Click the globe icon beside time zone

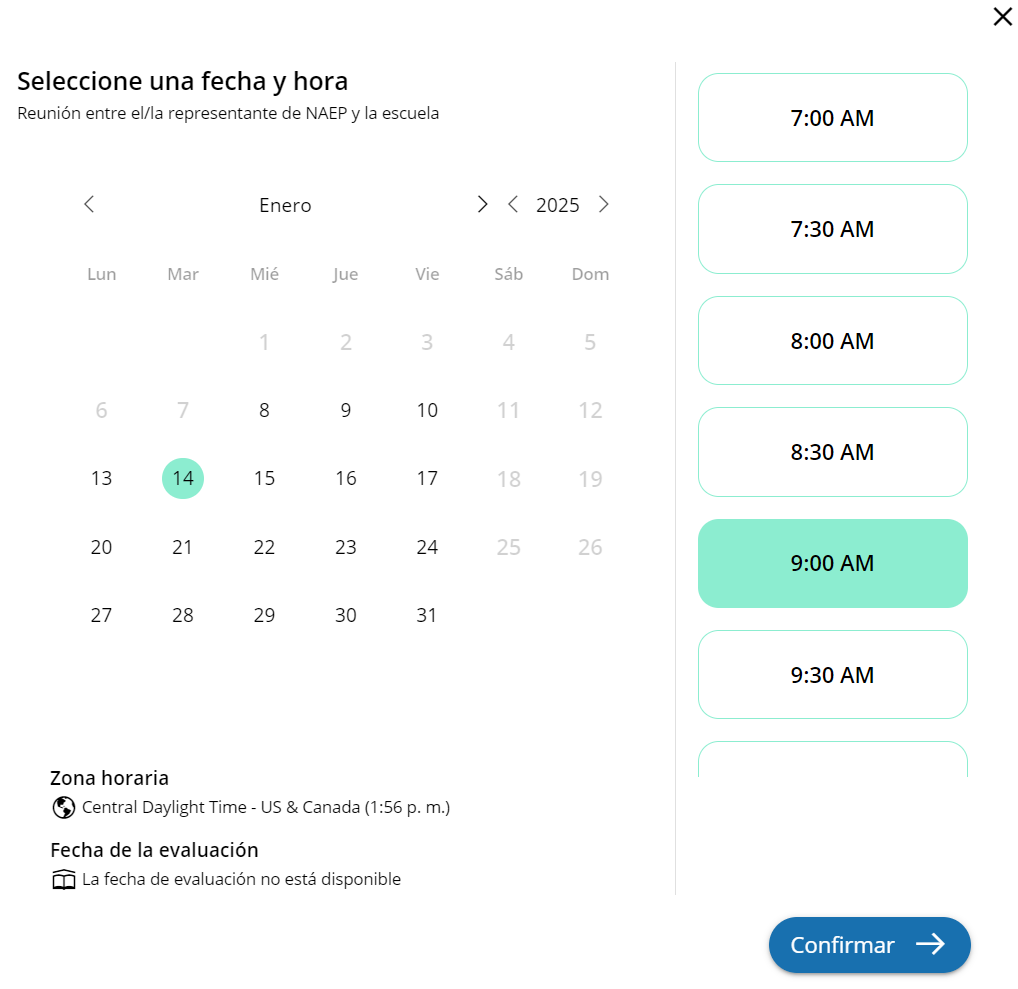point(63,807)
